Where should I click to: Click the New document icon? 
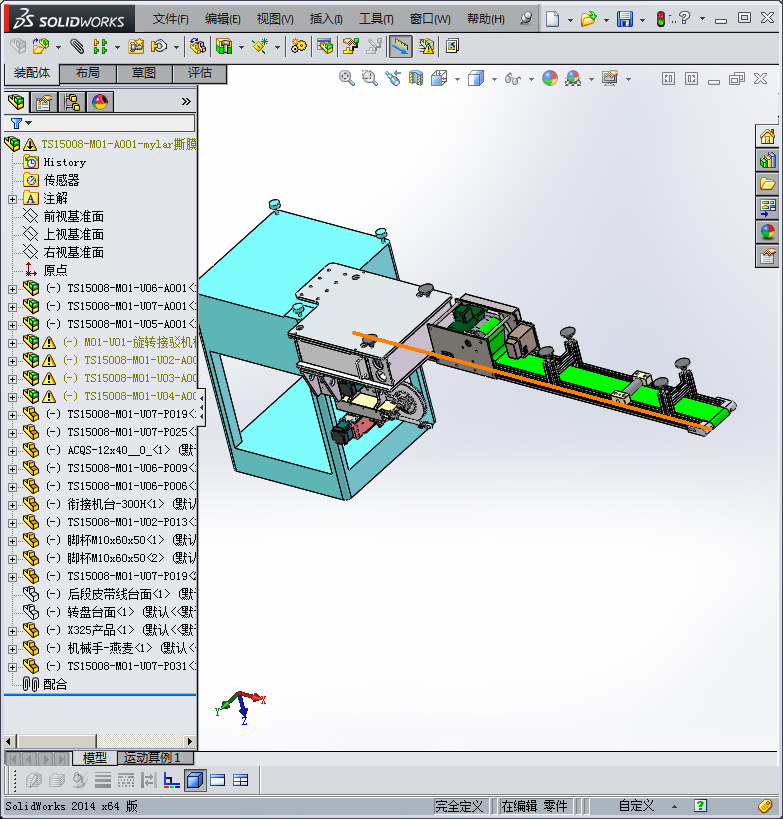(x=552, y=19)
